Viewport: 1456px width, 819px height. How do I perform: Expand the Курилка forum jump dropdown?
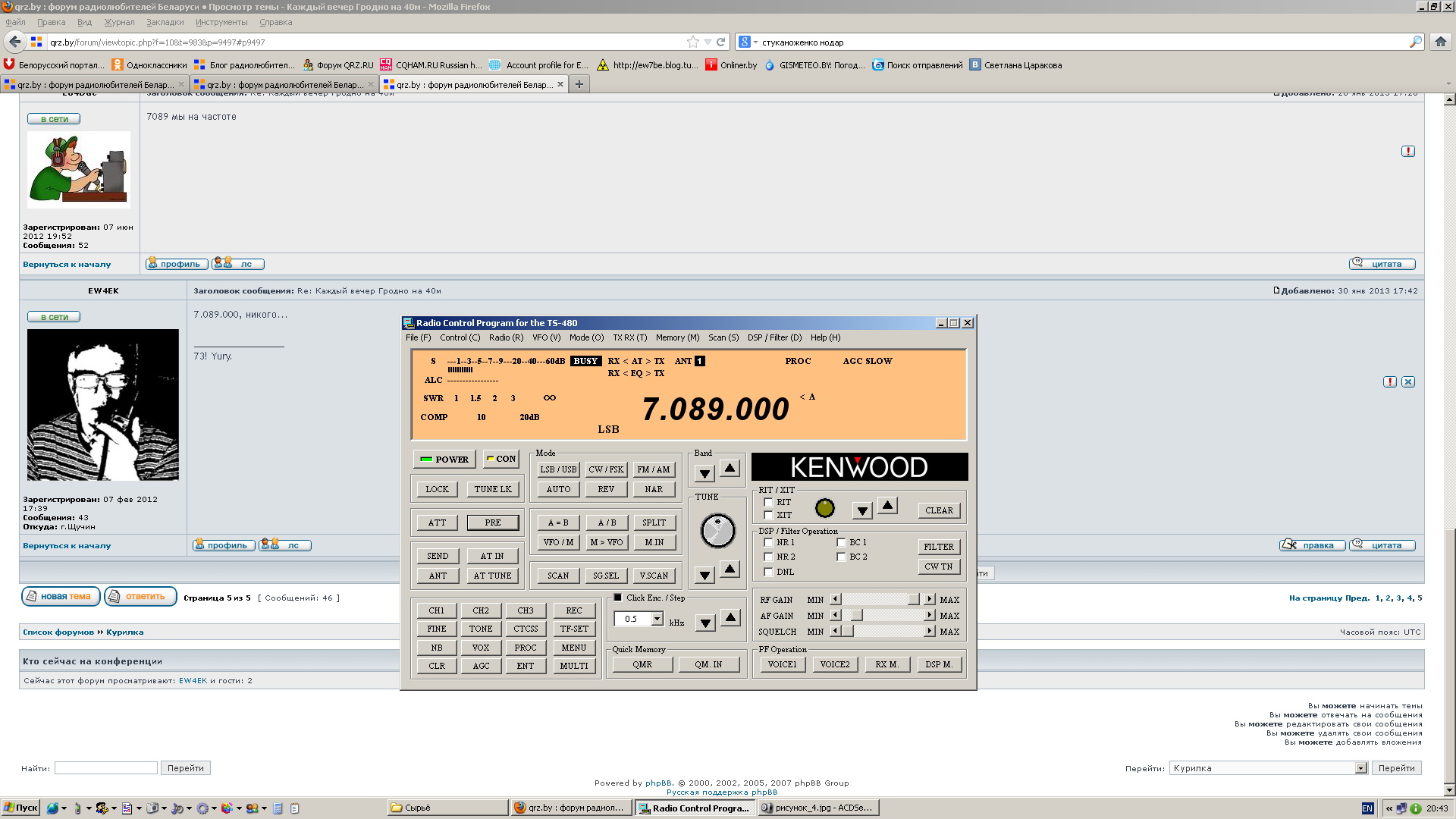1360,768
